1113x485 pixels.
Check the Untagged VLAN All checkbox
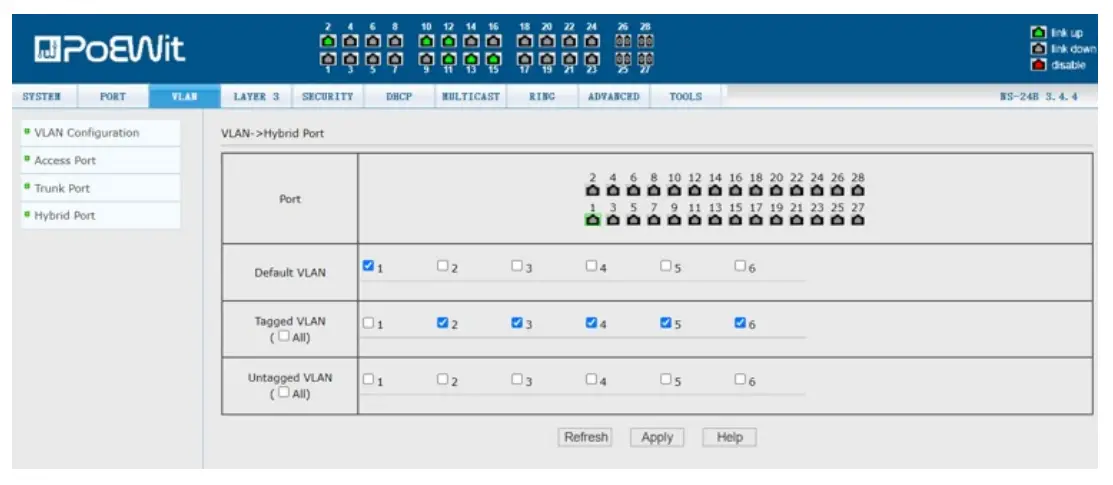[284, 393]
